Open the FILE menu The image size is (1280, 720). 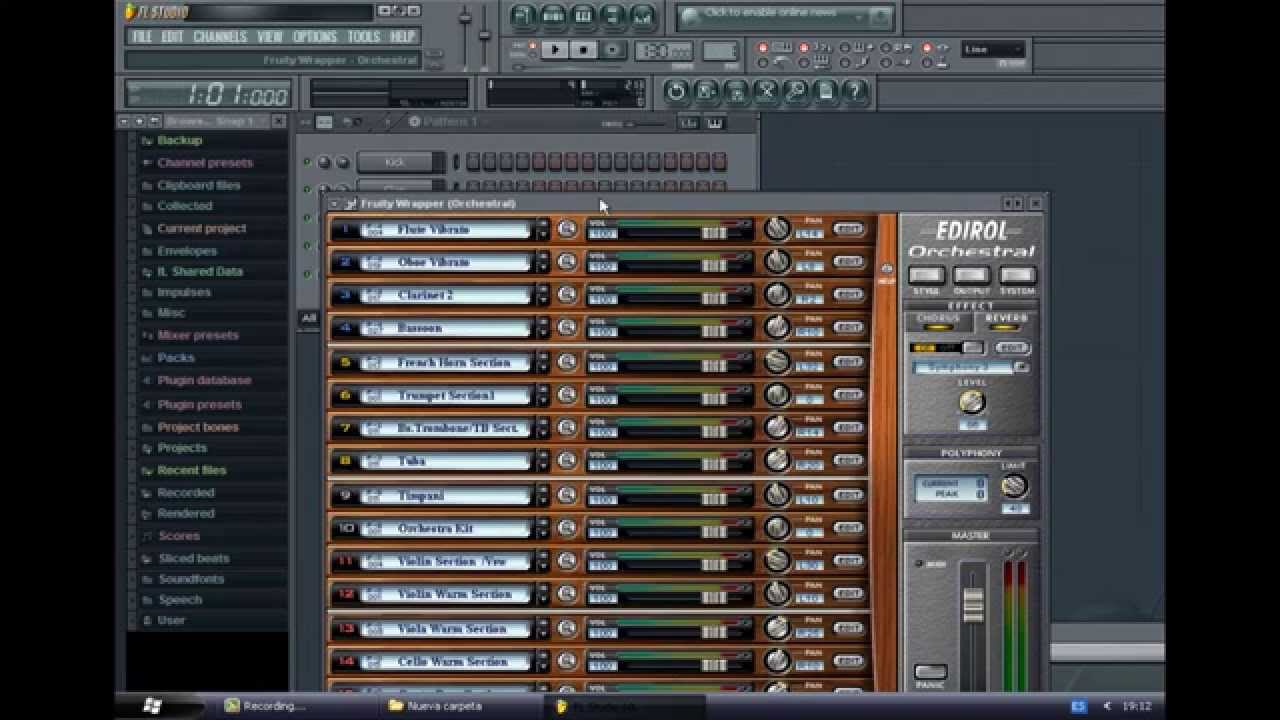pos(142,37)
